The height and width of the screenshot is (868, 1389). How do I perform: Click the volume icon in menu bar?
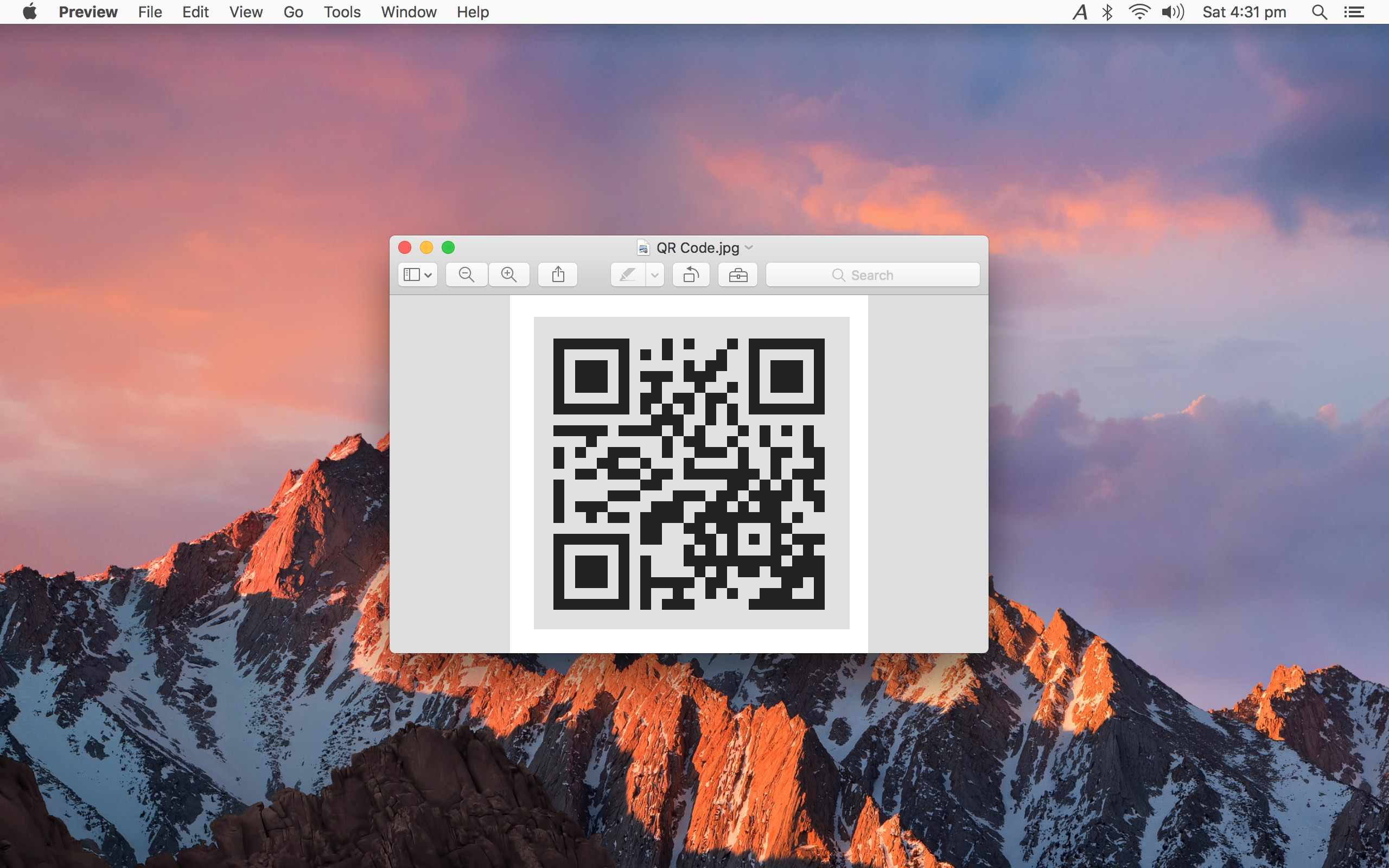point(1172,12)
